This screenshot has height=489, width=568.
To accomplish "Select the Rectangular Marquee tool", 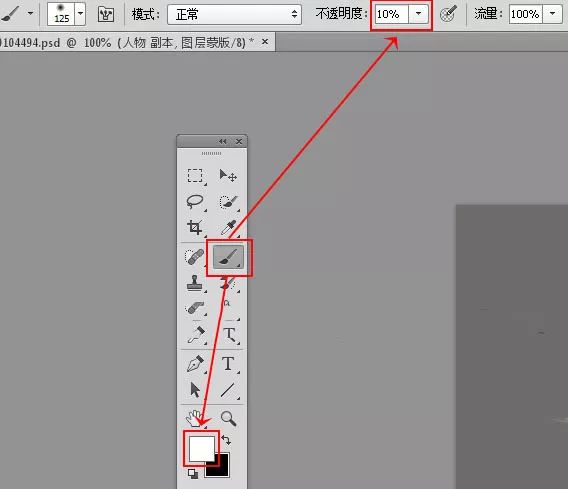I will (x=195, y=176).
